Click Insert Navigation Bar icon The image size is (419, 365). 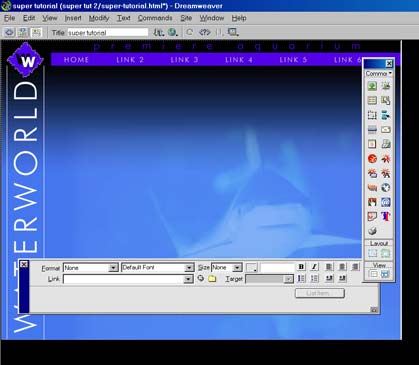(386, 115)
